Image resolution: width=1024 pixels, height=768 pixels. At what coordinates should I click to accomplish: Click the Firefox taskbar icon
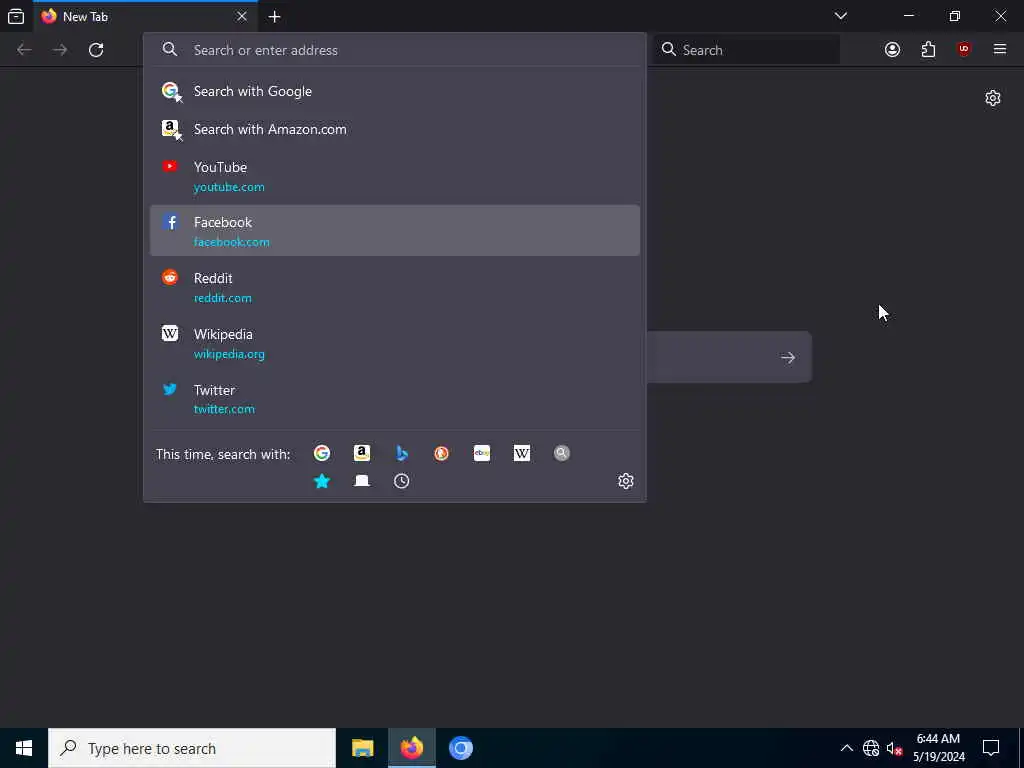(x=412, y=748)
